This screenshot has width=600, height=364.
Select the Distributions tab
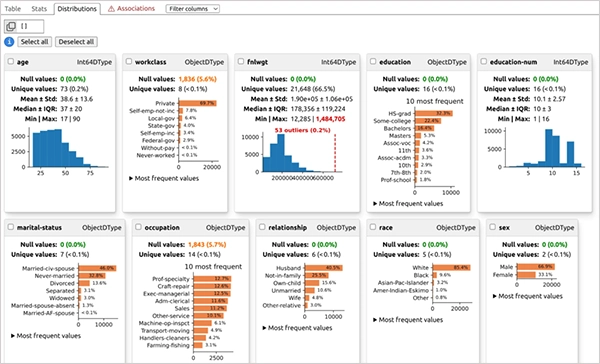point(77,8)
